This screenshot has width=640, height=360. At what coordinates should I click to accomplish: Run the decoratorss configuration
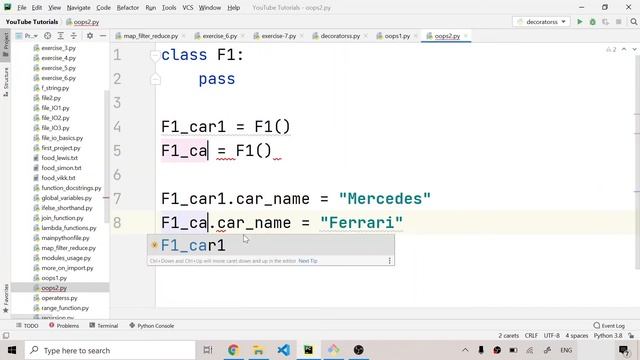580,22
